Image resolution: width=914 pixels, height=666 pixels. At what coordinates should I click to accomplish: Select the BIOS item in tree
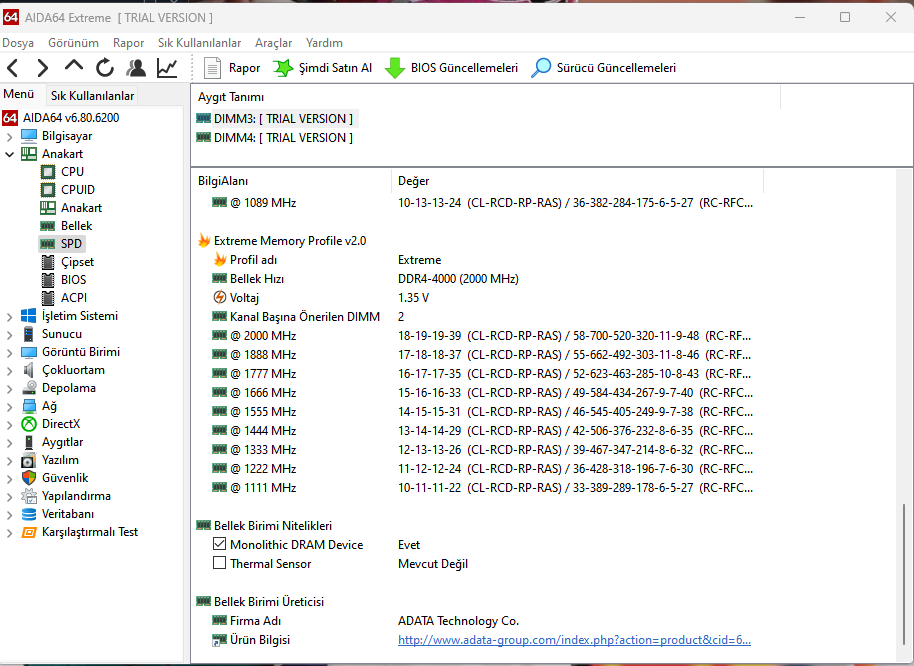click(x=73, y=280)
